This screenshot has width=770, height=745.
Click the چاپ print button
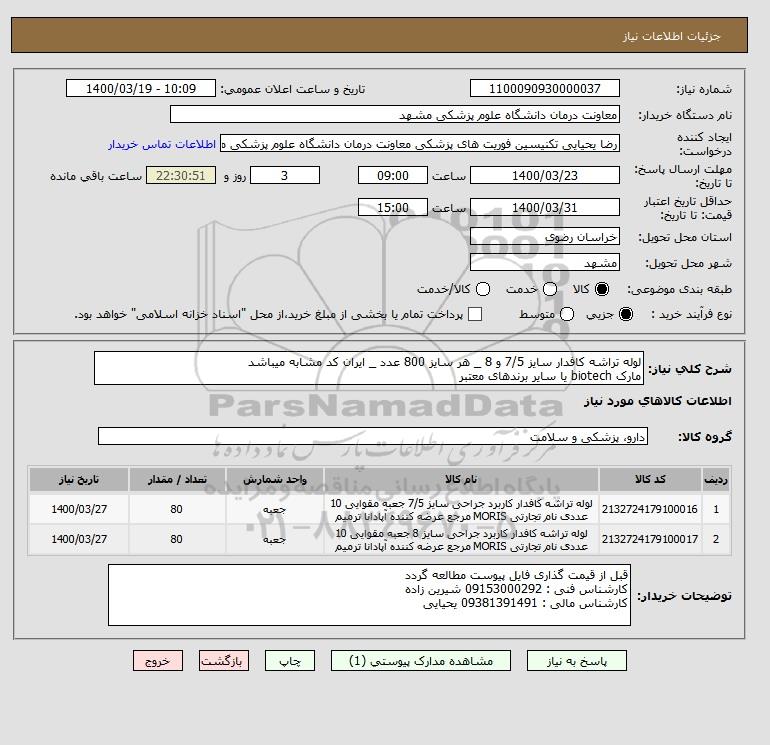[x=290, y=661]
